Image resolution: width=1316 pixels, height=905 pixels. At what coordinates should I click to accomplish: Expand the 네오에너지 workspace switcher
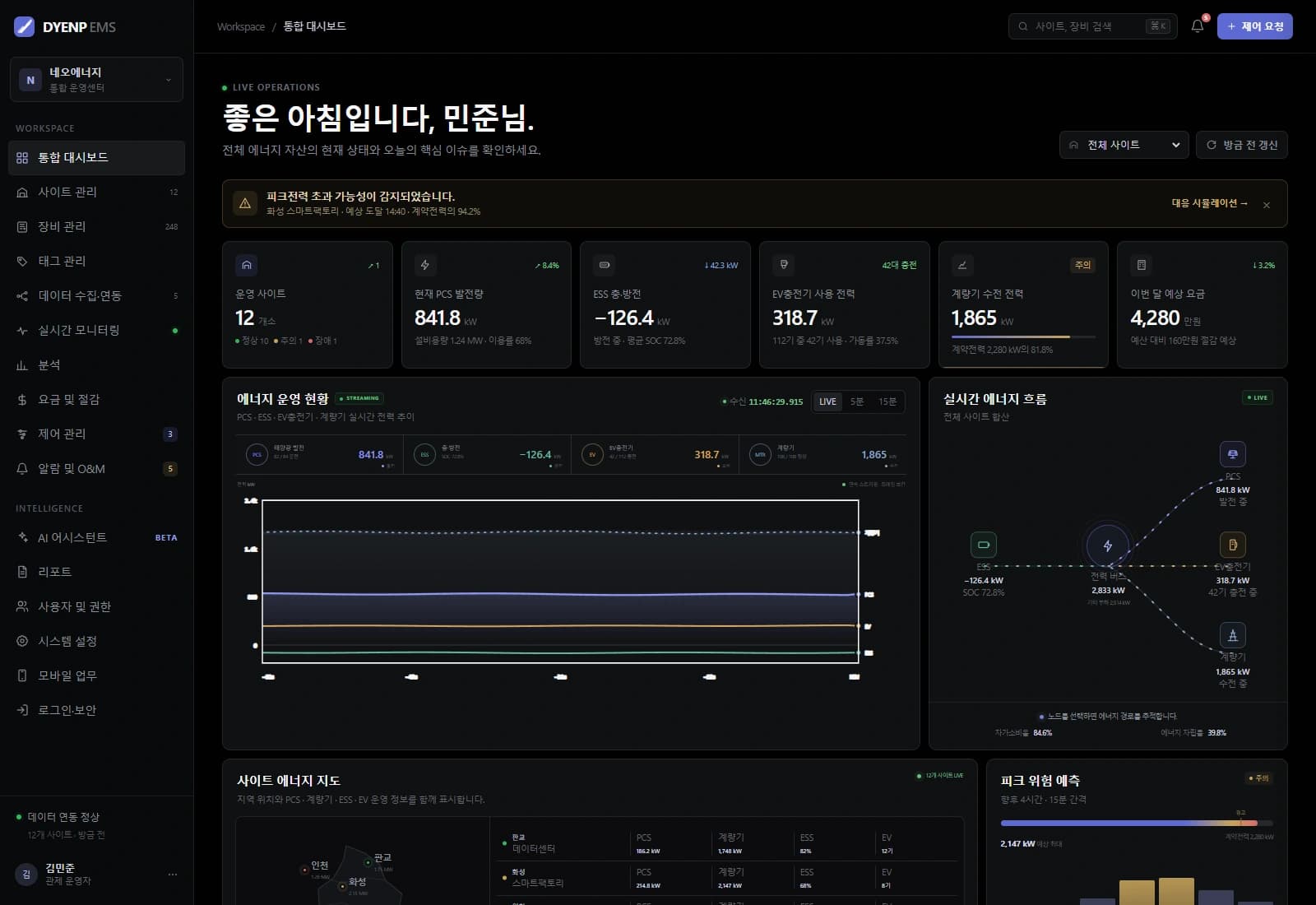pos(96,79)
